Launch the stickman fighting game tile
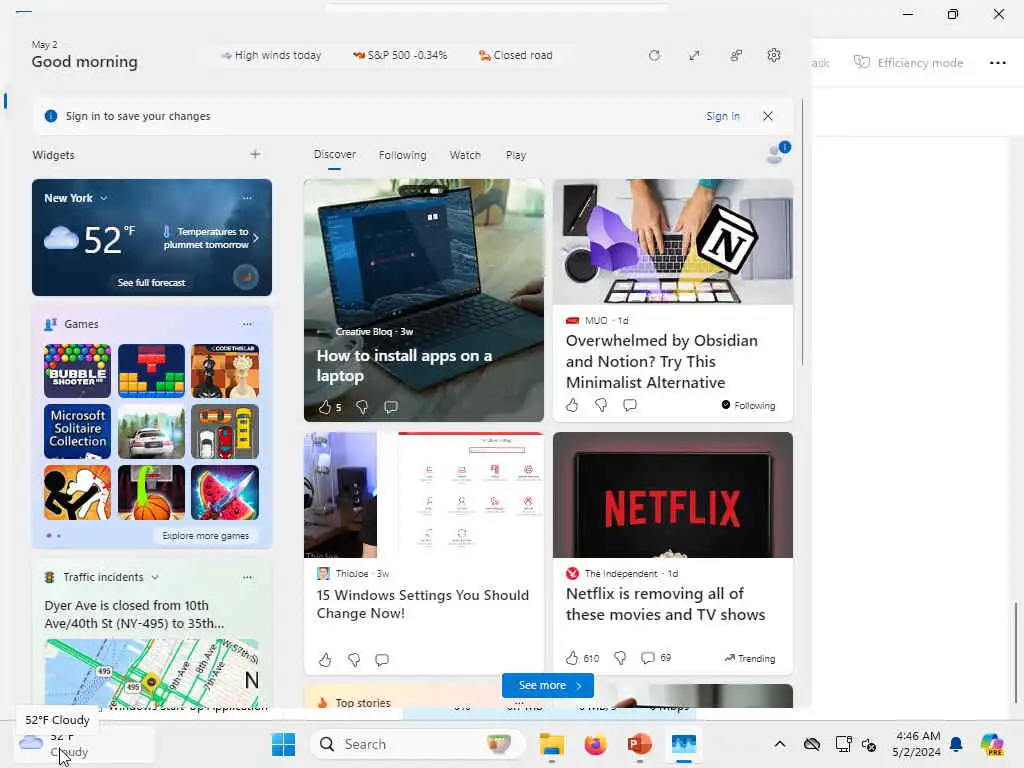The image size is (1024, 768). click(x=77, y=492)
